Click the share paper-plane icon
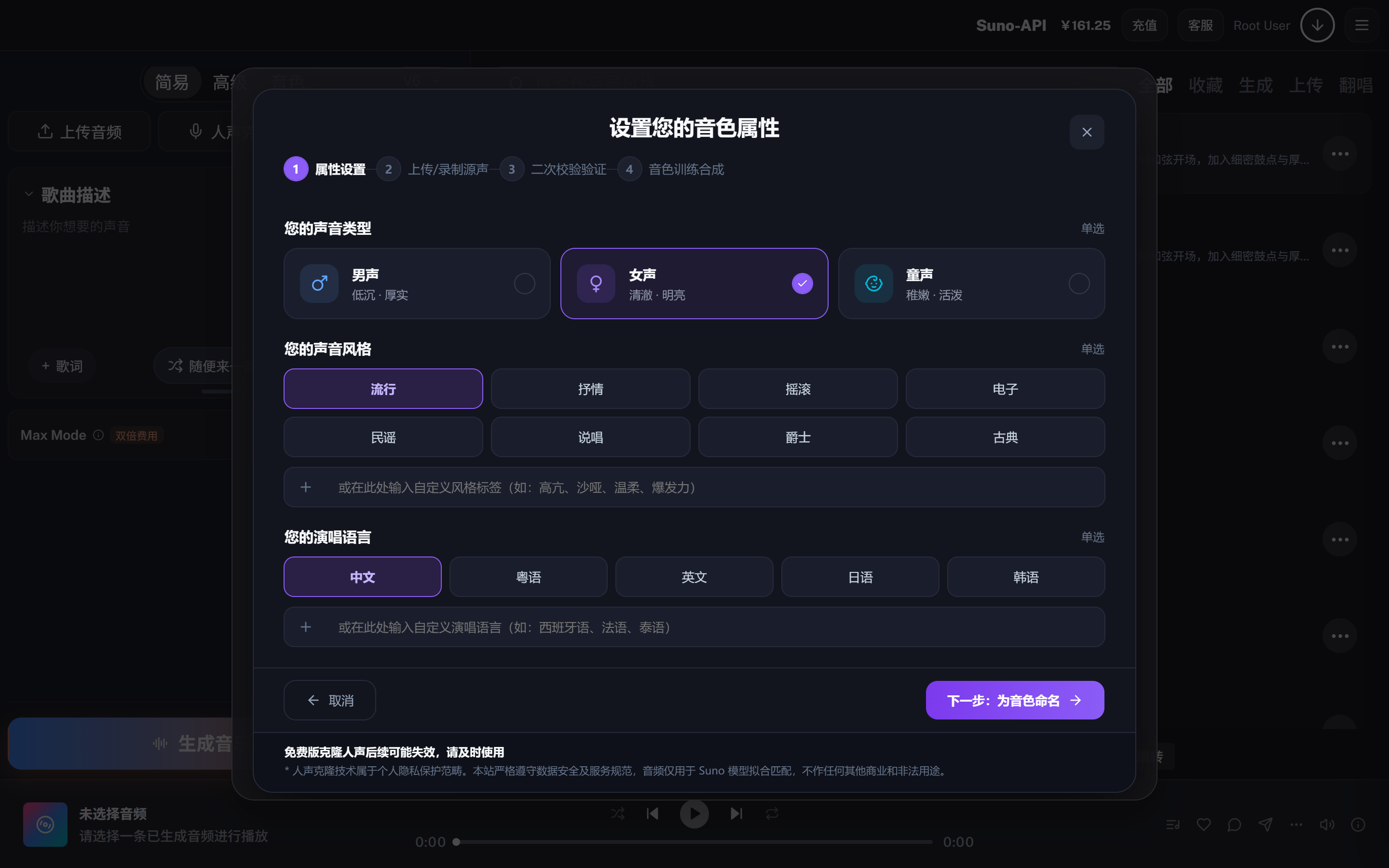Screen dimensions: 1389x868 1265,825
